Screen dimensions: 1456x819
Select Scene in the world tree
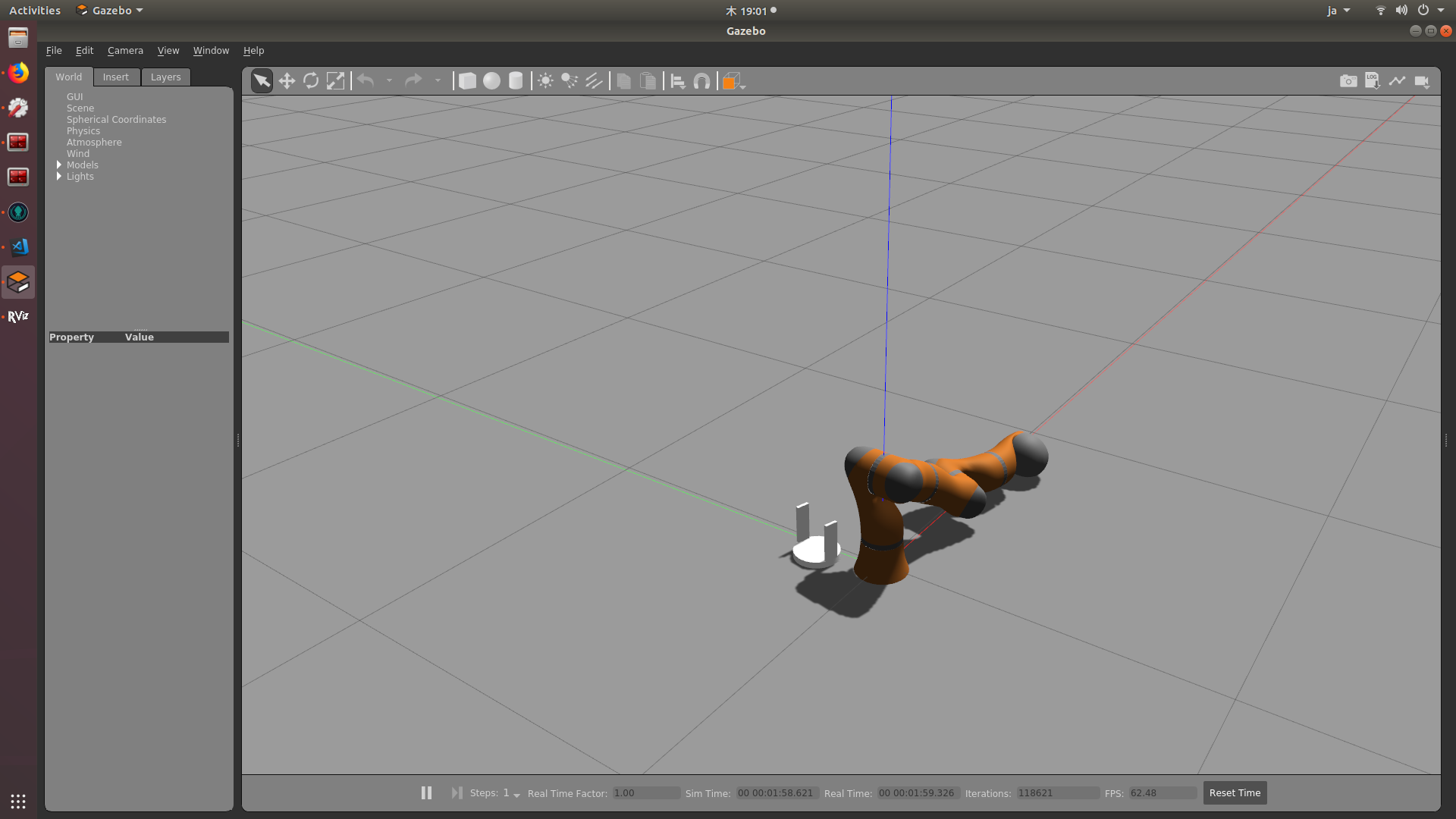point(80,108)
